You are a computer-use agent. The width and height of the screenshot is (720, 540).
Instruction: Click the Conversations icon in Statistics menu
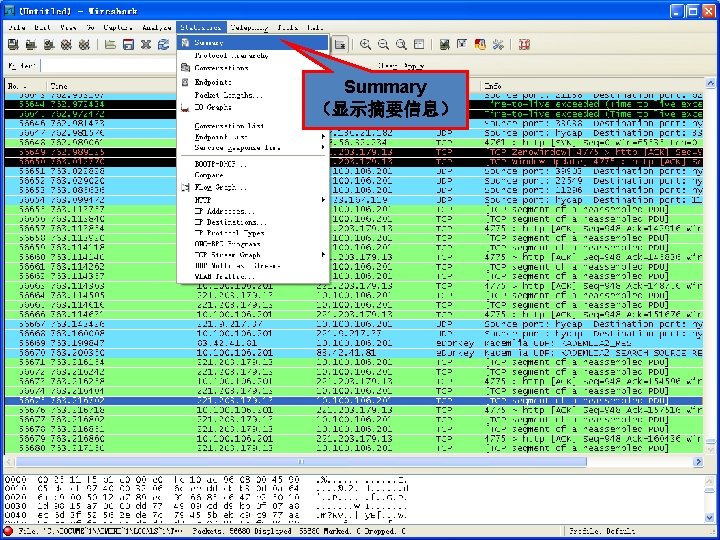click(185, 68)
